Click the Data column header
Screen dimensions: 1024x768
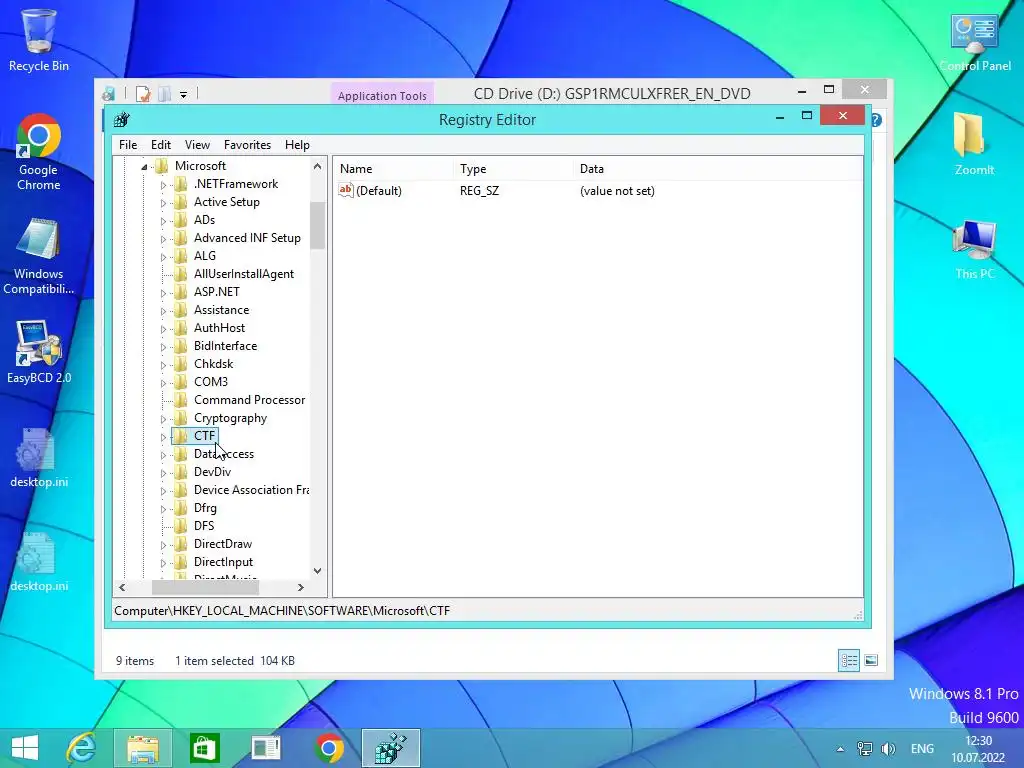[717, 168]
